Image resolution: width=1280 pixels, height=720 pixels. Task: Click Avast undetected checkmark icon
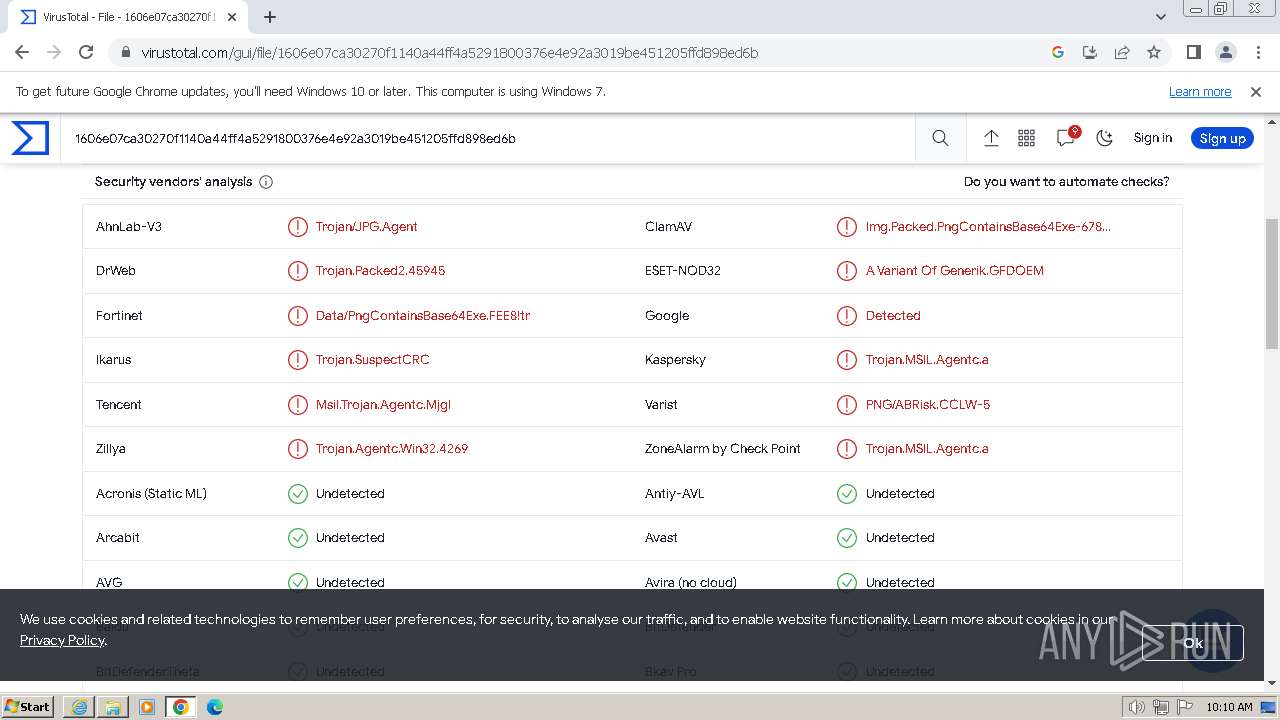[847, 537]
